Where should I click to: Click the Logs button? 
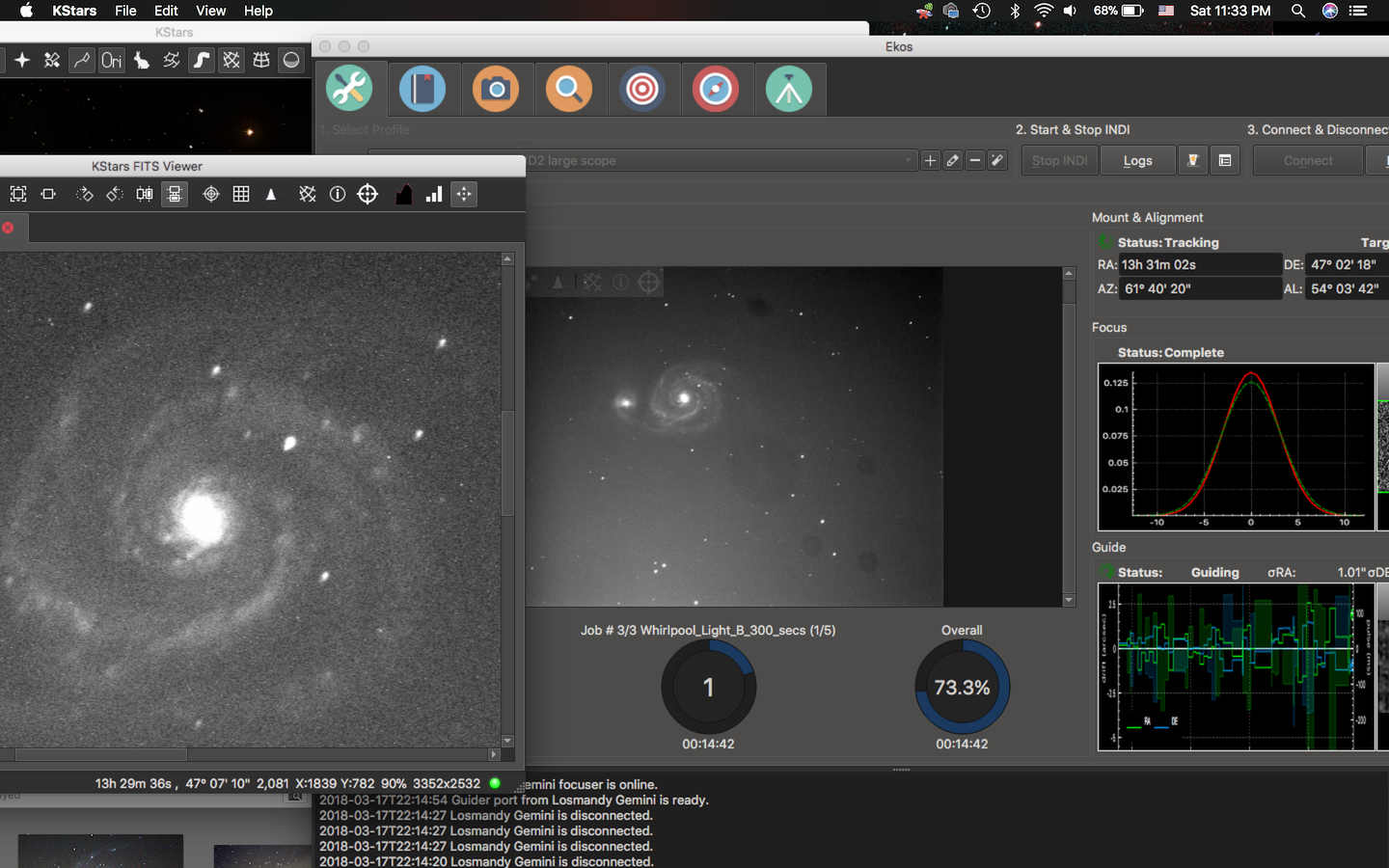(1138, 160)
